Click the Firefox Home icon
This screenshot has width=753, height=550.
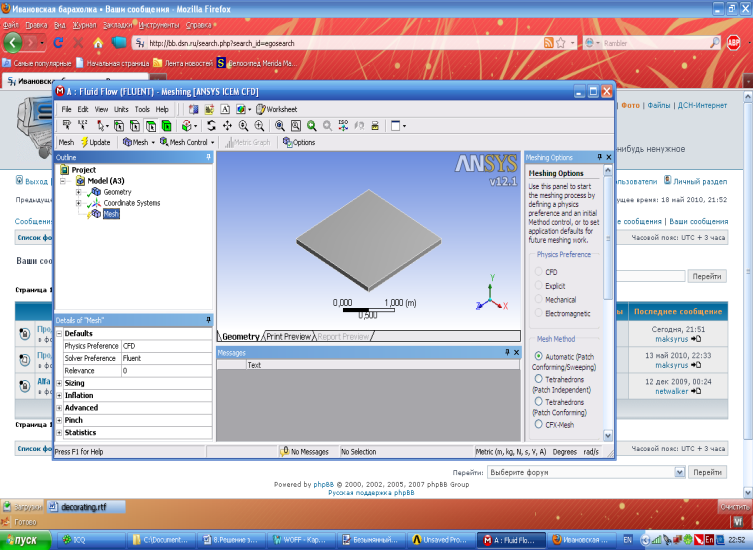tap(98, 43)
